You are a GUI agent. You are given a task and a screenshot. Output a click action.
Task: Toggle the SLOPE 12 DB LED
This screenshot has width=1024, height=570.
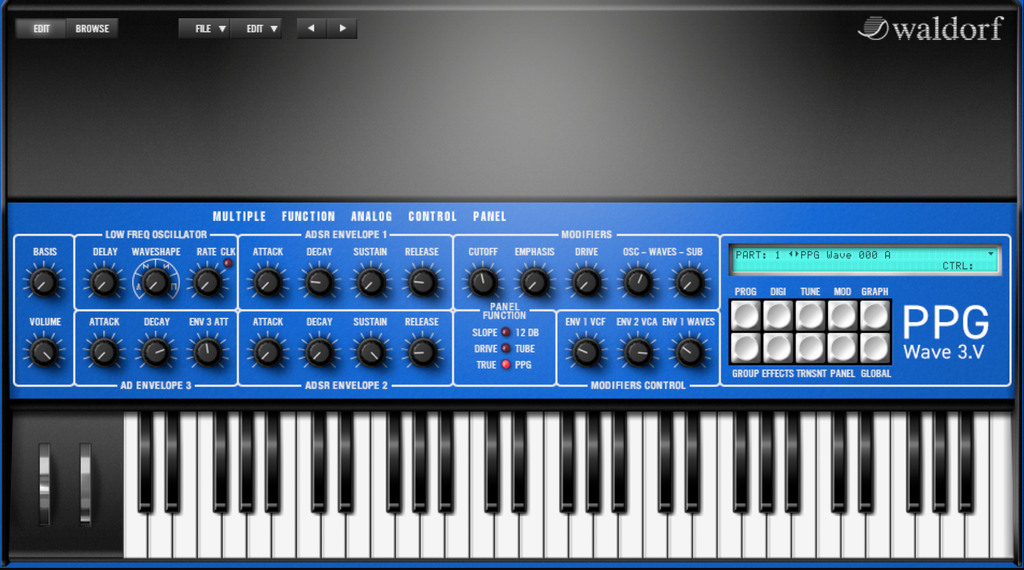click(505, 332)
